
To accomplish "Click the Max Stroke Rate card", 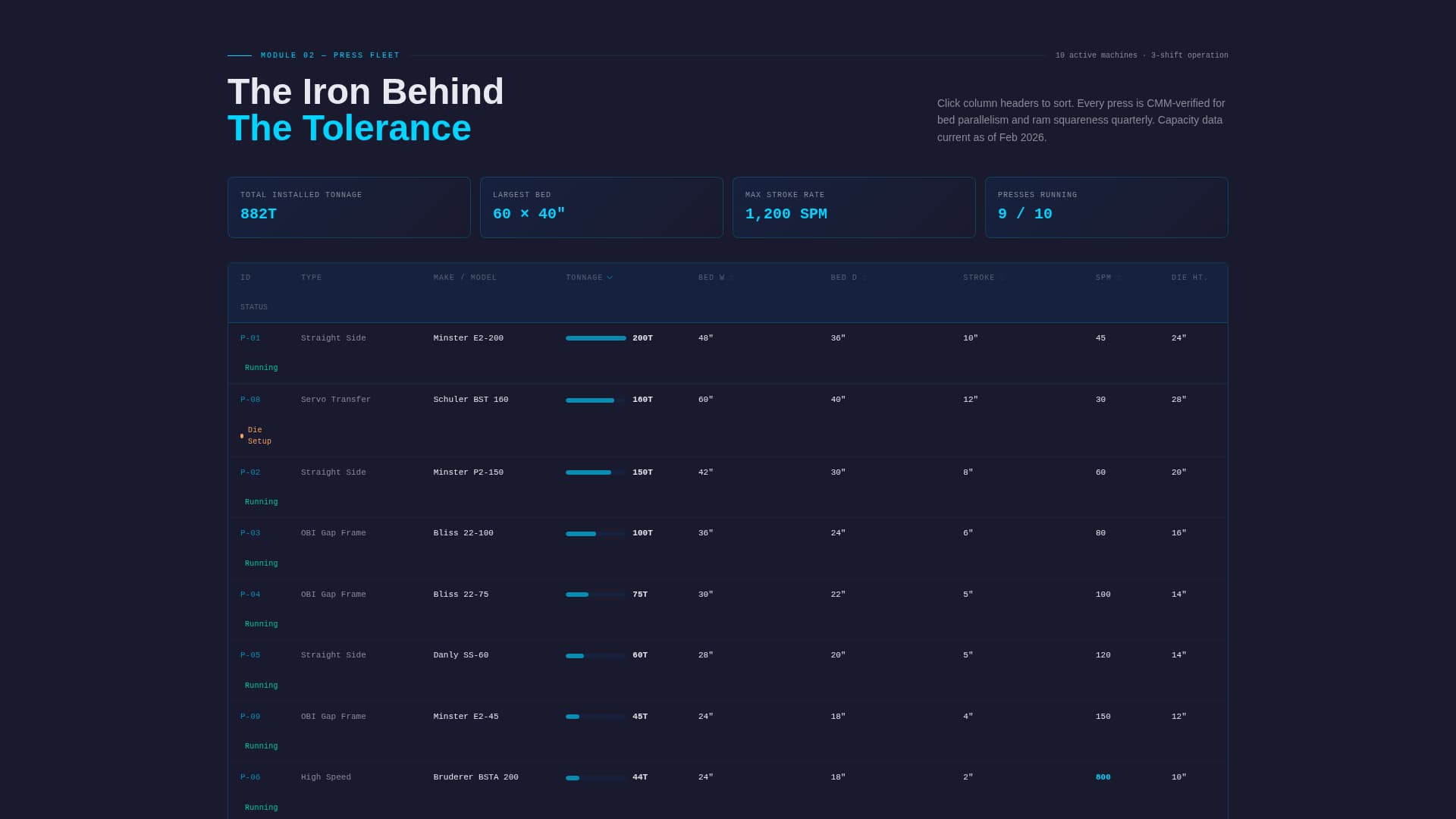I will (854, 207).
